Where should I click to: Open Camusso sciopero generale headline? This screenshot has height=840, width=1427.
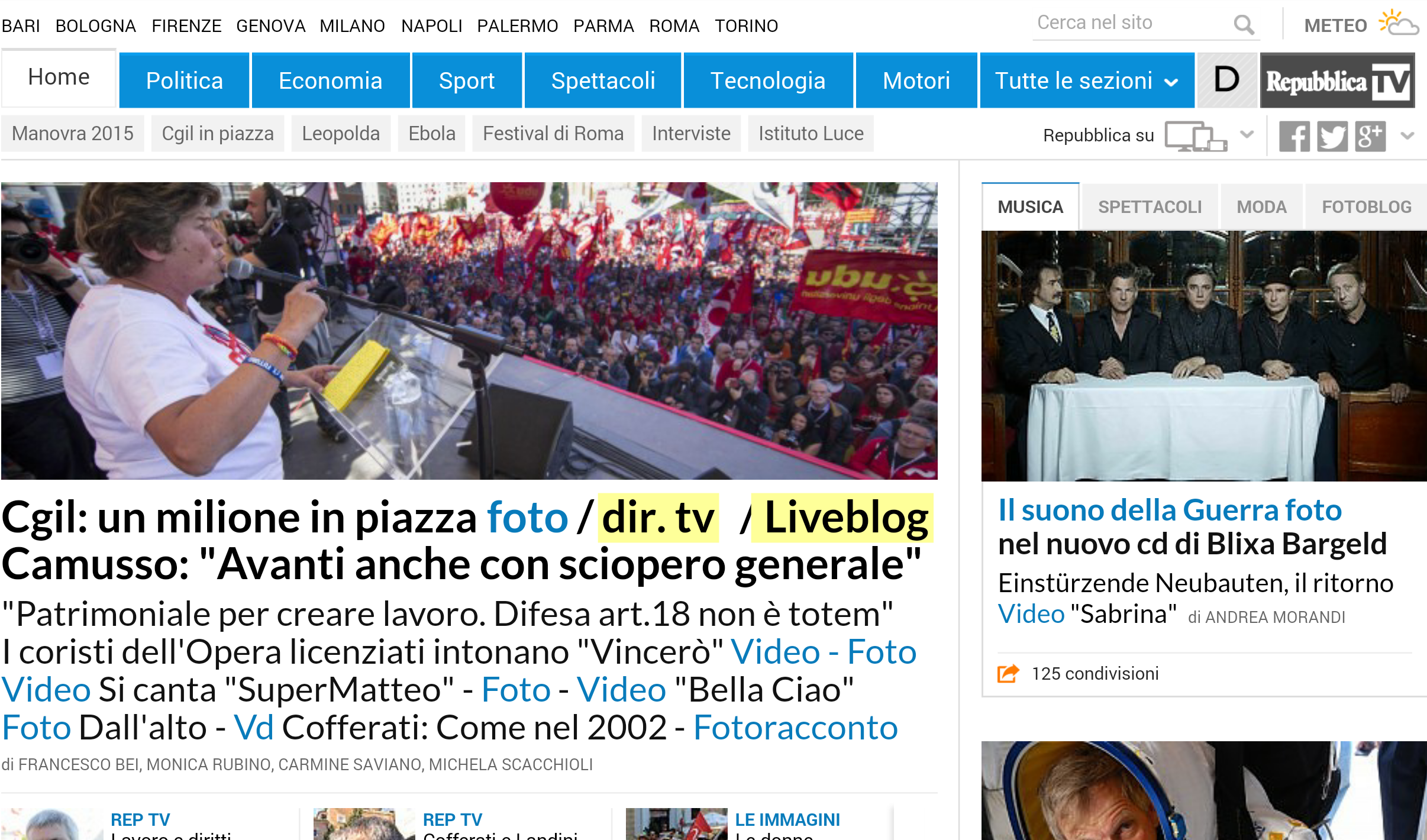(x=461, y=564)
